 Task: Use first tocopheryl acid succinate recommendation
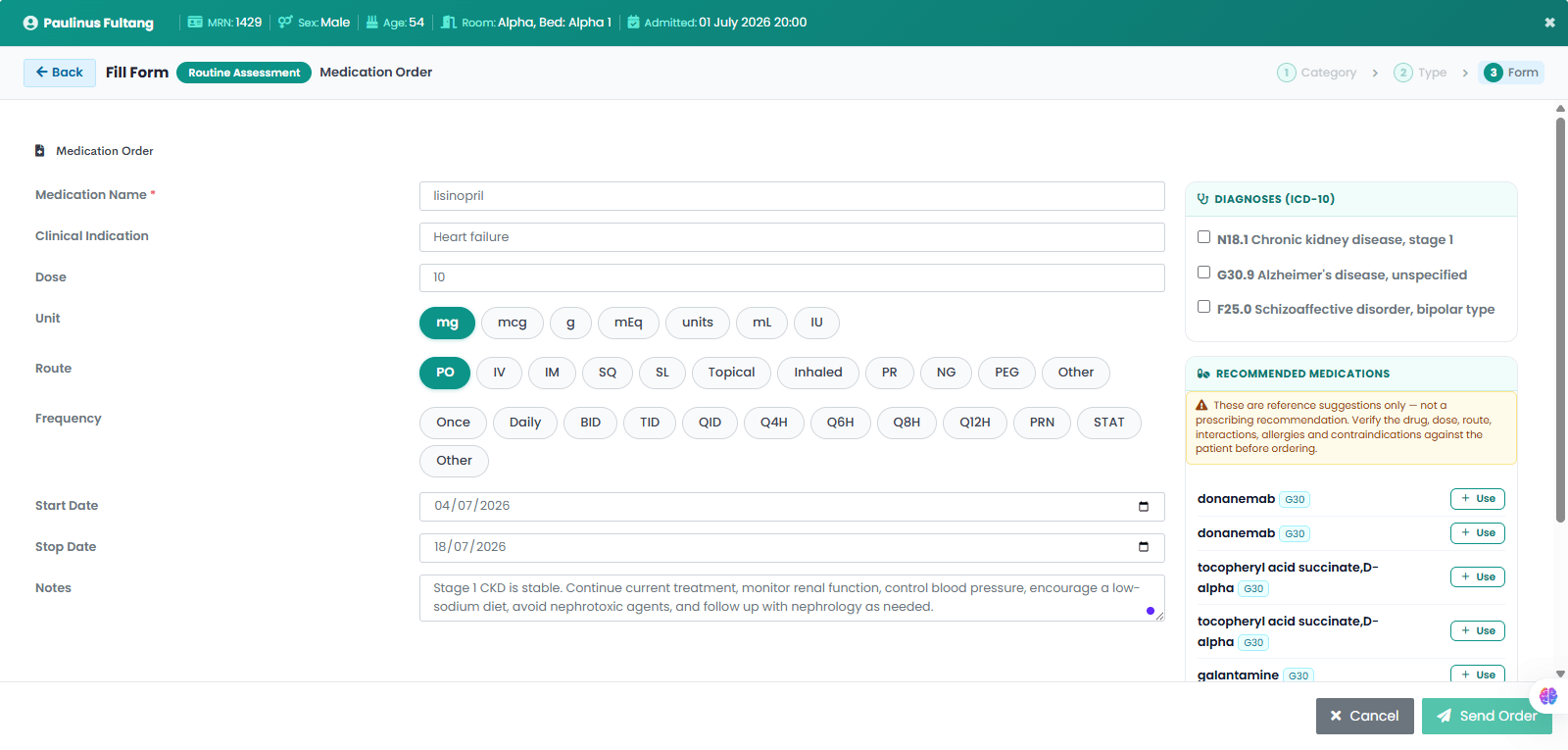1478,577
